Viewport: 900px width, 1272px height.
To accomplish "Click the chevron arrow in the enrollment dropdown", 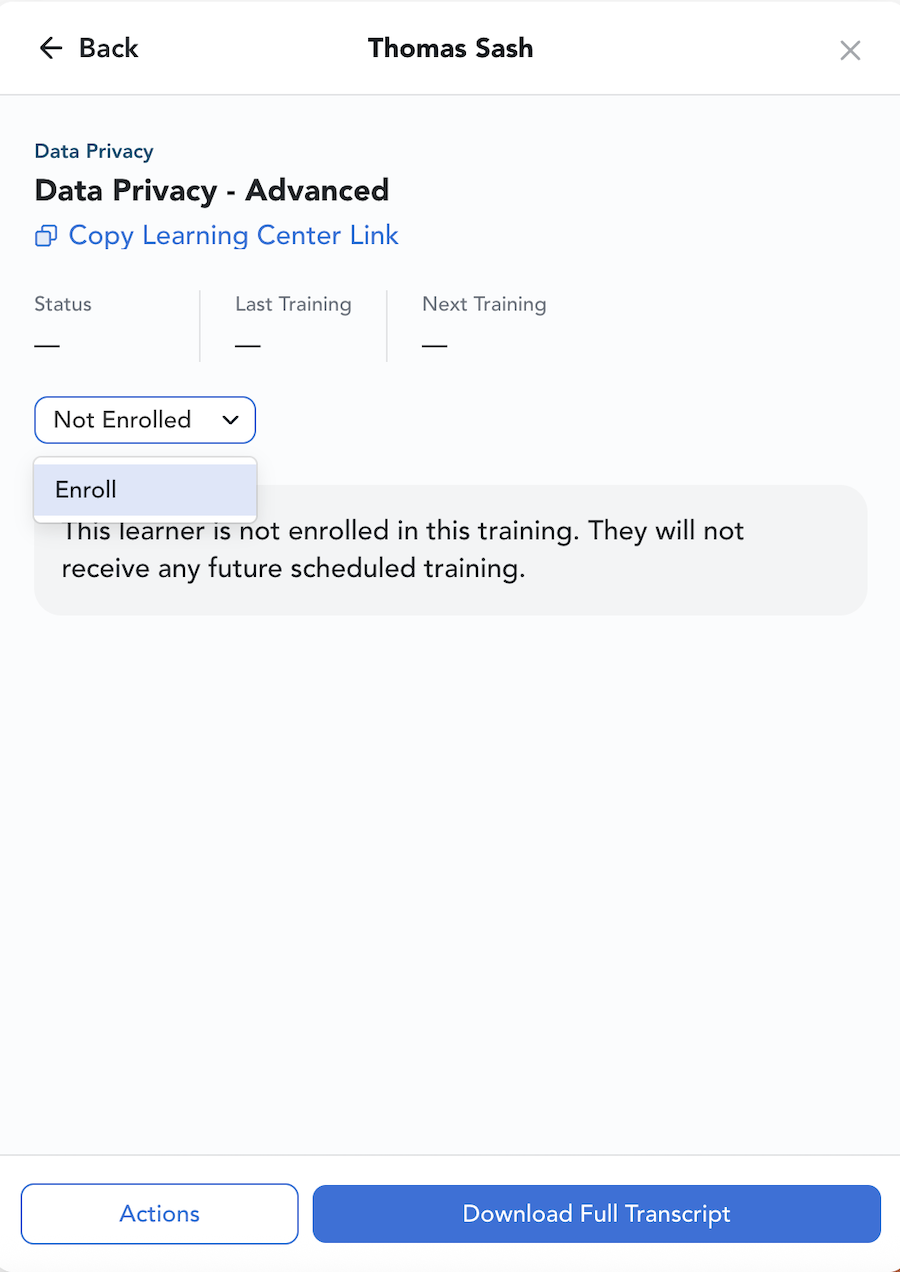I will pyautogui.click(x=231, y=420).
